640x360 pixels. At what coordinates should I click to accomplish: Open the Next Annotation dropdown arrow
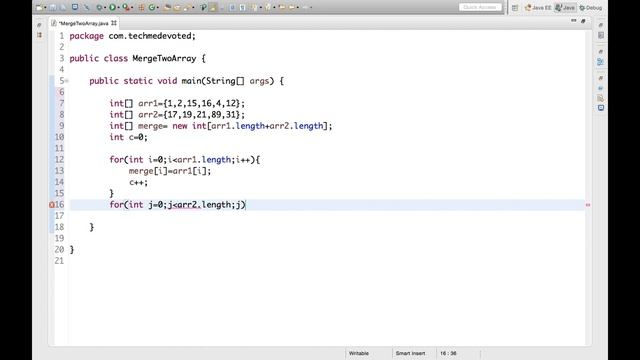point(261,7)
